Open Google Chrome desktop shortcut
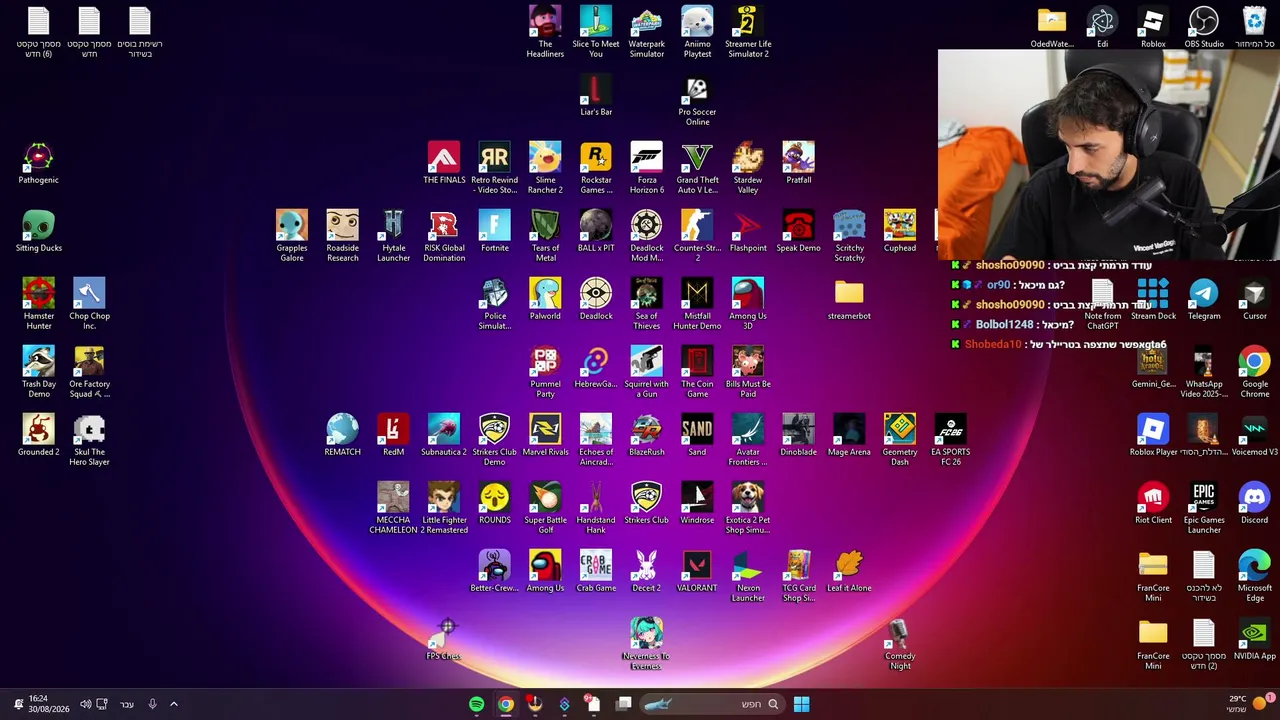Screen dimensions: 1280x720 pos(1254,372)
